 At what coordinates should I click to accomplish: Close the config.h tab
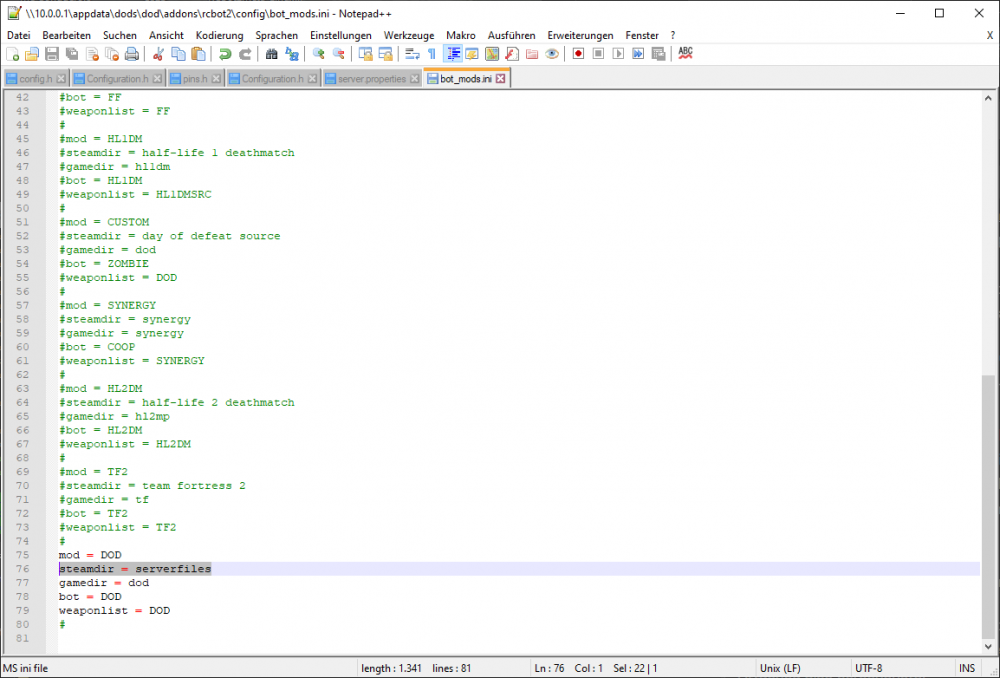click(61, 78)
